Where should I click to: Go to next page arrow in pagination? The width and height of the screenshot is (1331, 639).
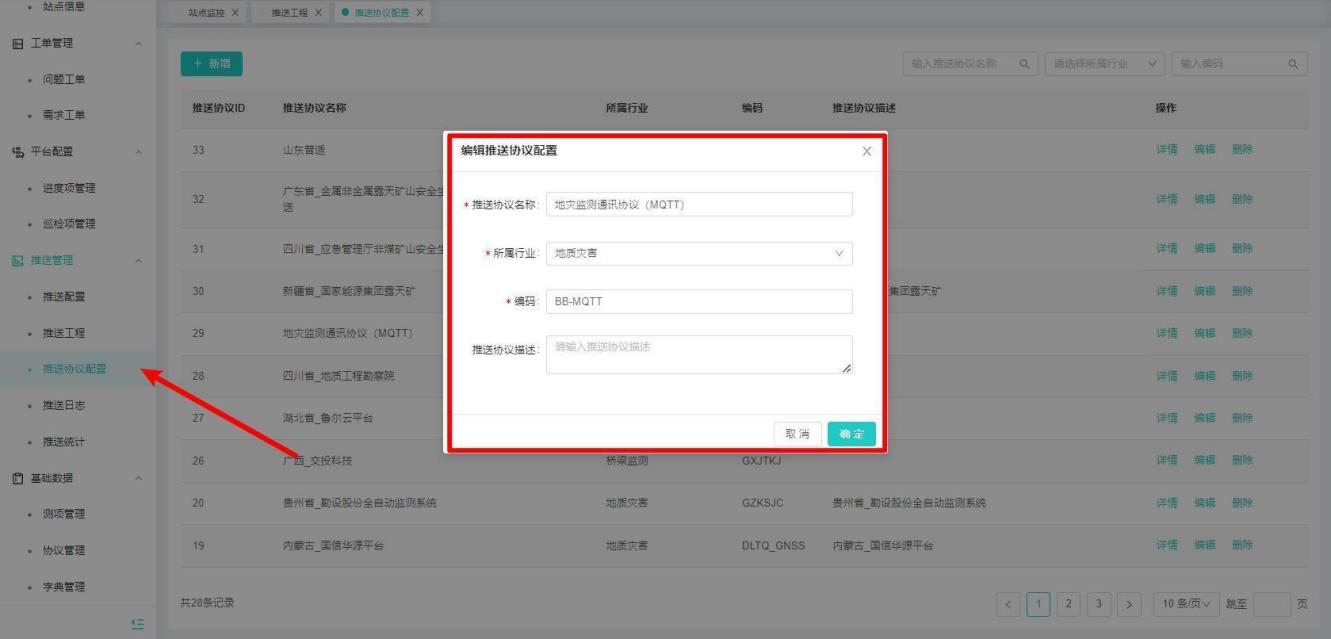click(x=1129, y=604)
